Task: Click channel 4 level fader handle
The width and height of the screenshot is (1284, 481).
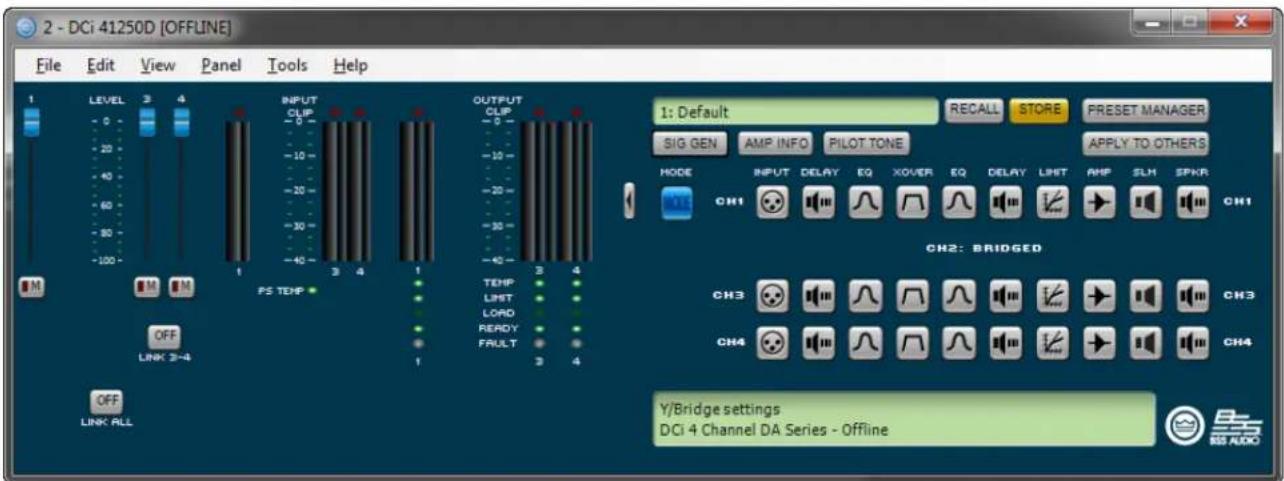Action: pyautogui.click(x=181, y=122)
